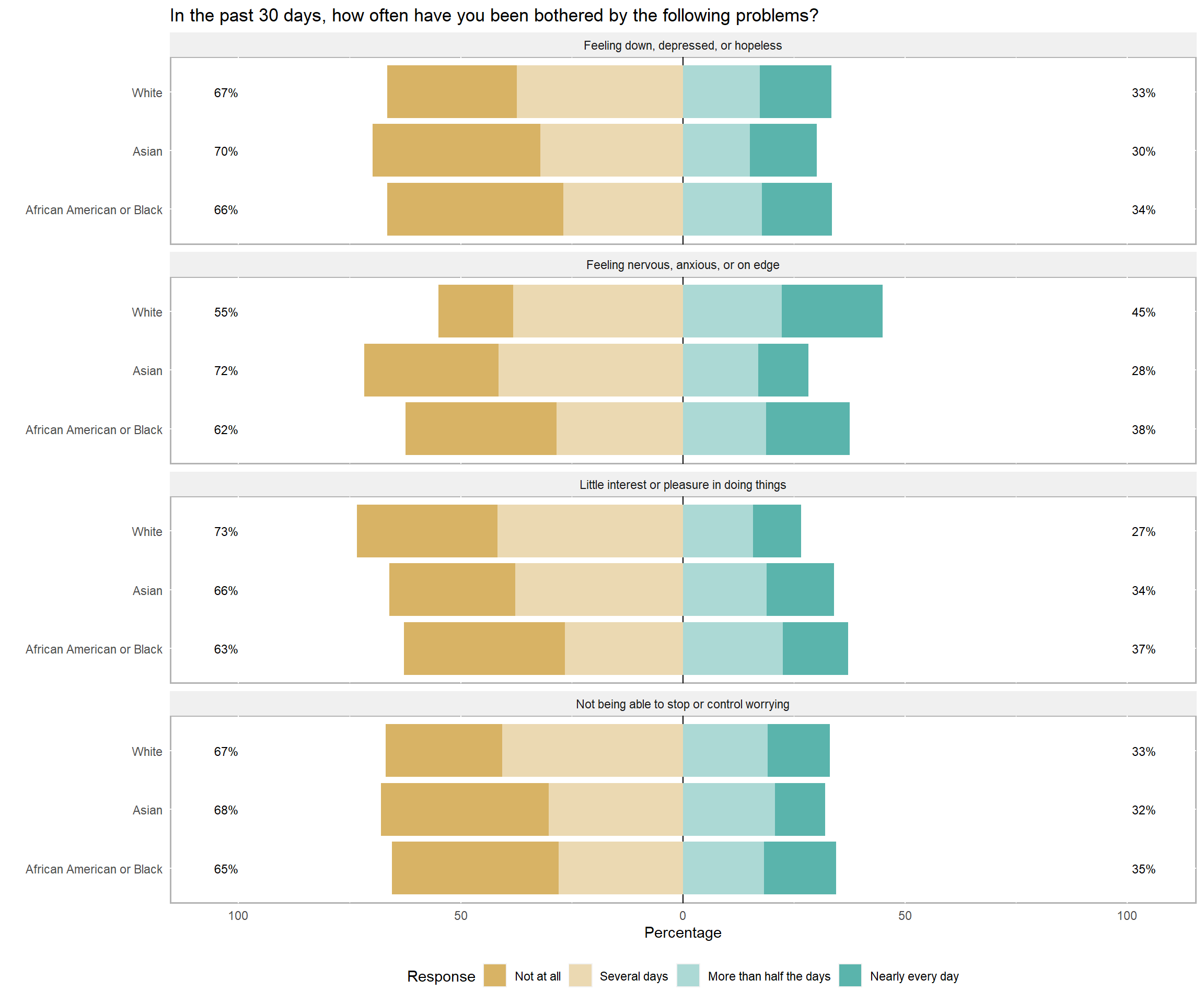Click the 72% label for Asian respondents
Viewport: 1204px width, 1003px height.
[x=226, y=371]
